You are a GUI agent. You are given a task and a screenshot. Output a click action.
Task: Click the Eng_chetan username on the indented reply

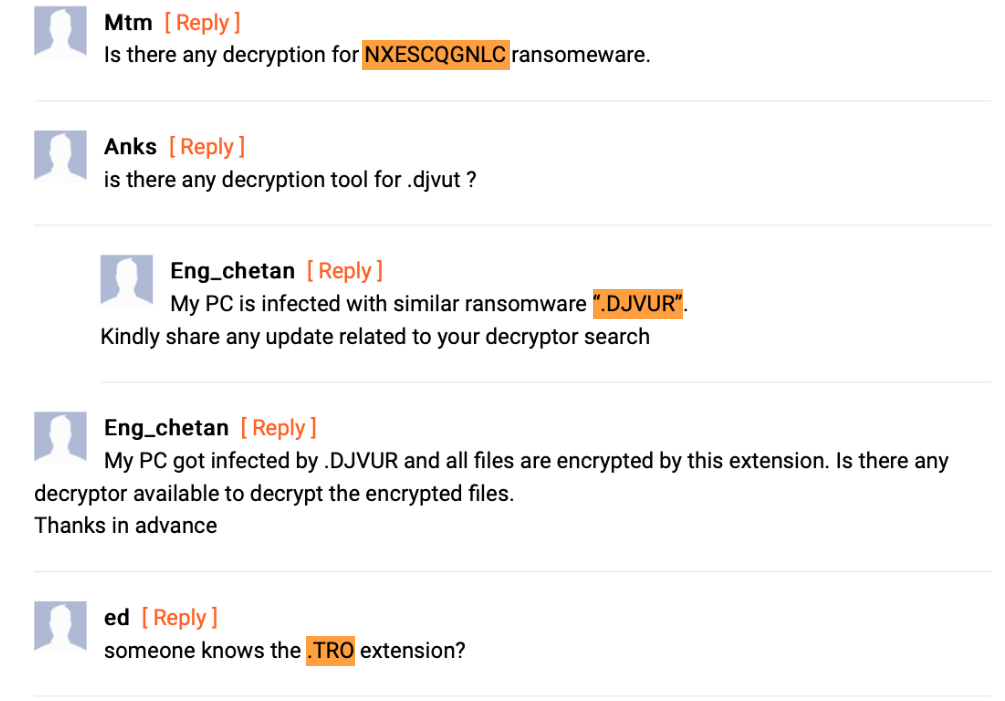[232, 271]
